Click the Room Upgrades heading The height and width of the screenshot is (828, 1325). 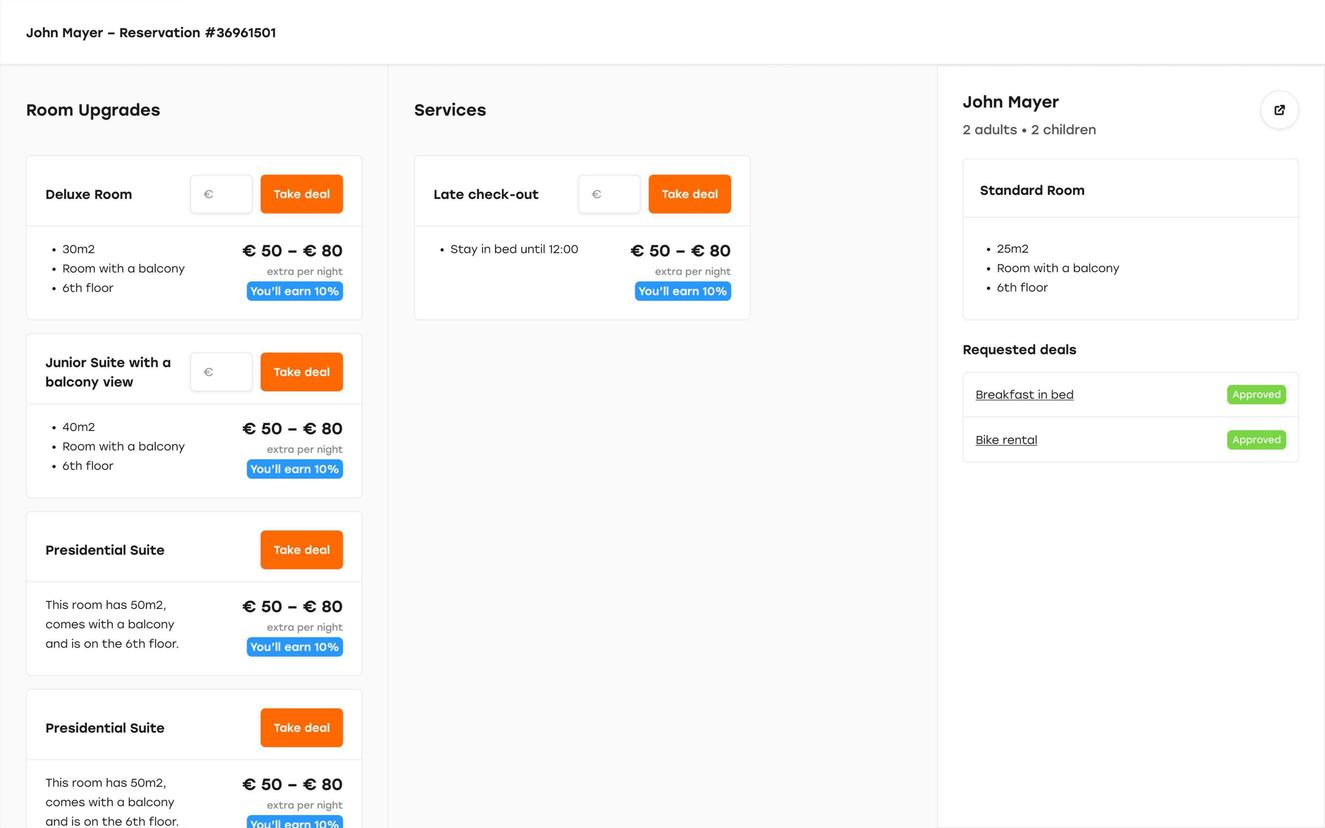(x=93, y=110)
